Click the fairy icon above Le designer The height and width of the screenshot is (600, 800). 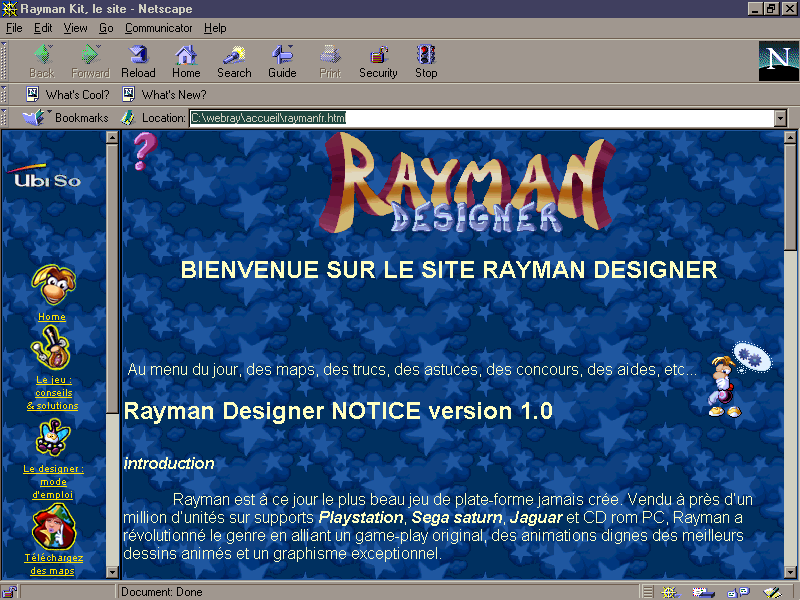[53, 437]
